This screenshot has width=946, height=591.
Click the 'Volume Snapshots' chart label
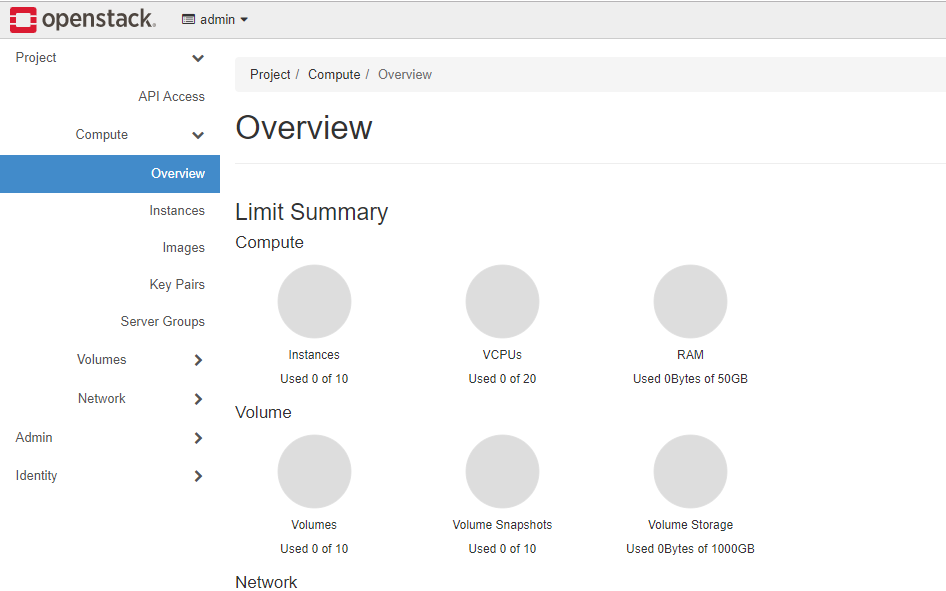tap(502, 525)
